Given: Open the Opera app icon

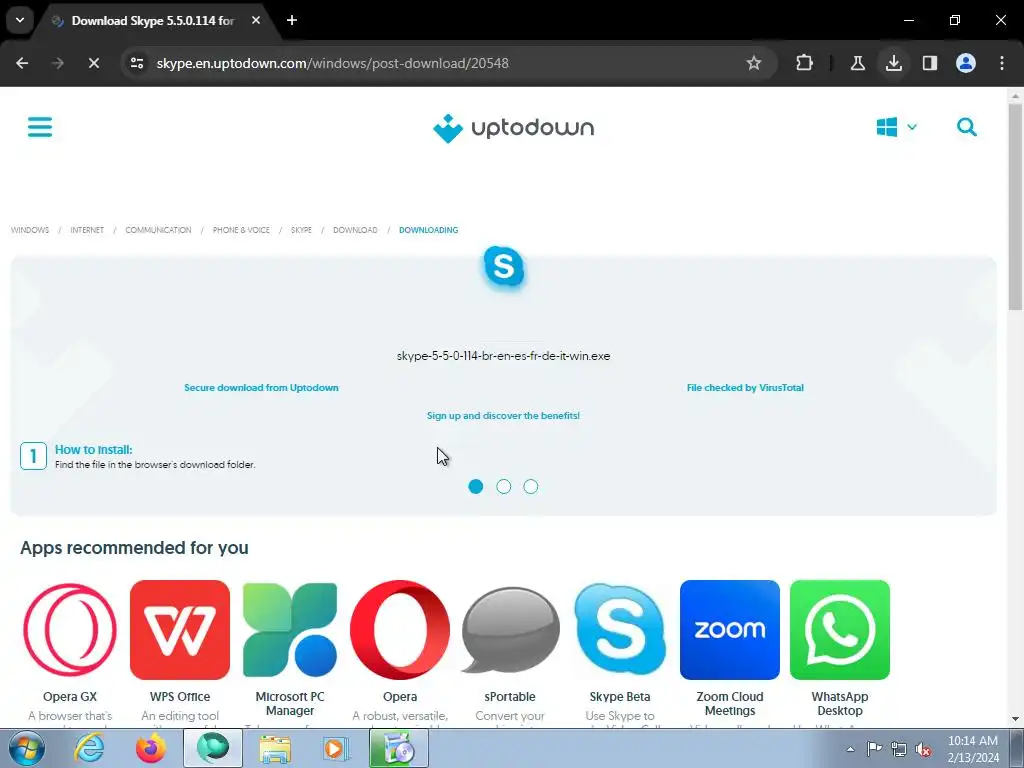Looking at the screenshot, I should click(400, 630).
